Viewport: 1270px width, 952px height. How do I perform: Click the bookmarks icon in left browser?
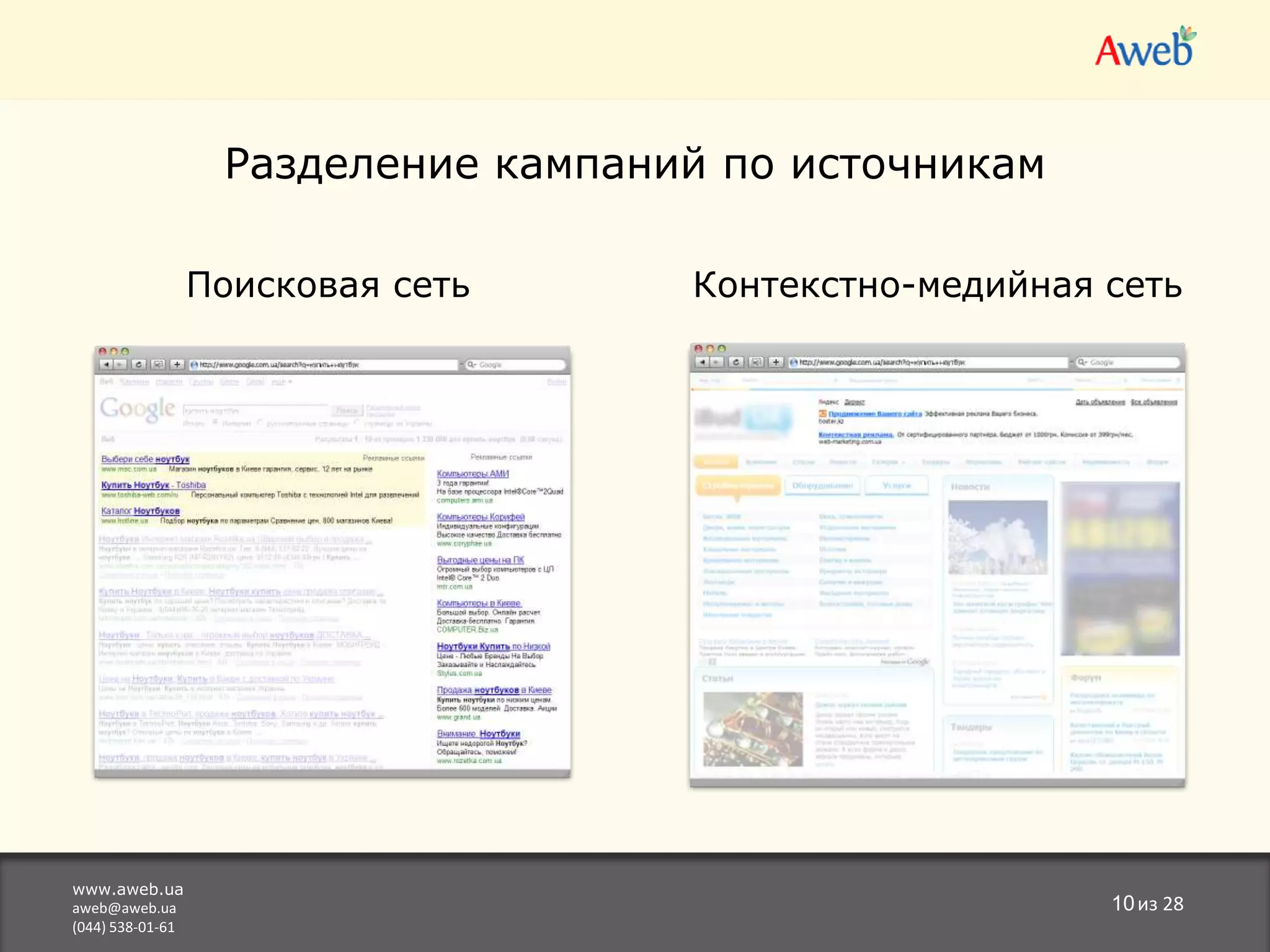pyautogui.click(x=158, y=364)
